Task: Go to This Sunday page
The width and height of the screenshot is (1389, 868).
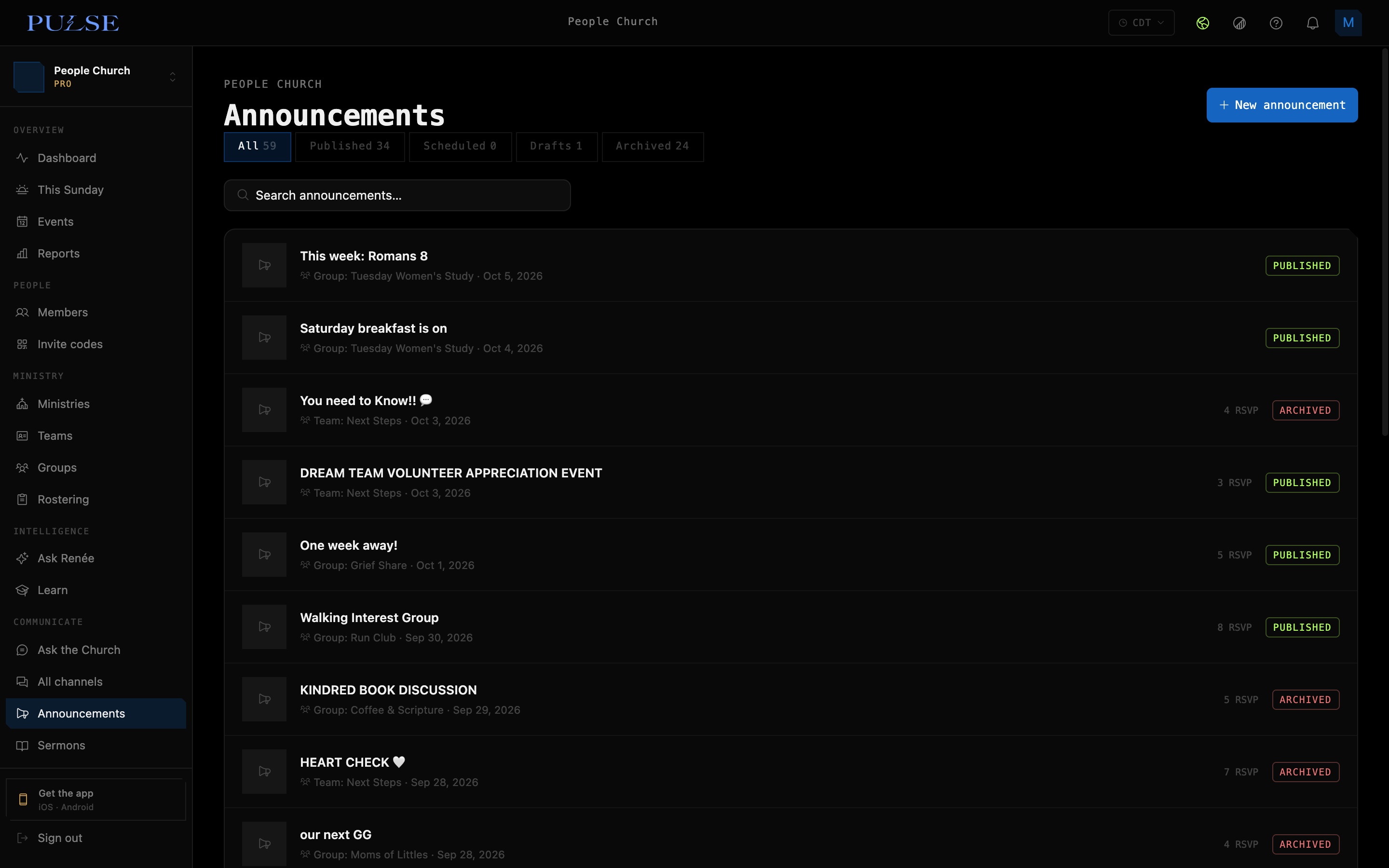Action: click(96, 190)
